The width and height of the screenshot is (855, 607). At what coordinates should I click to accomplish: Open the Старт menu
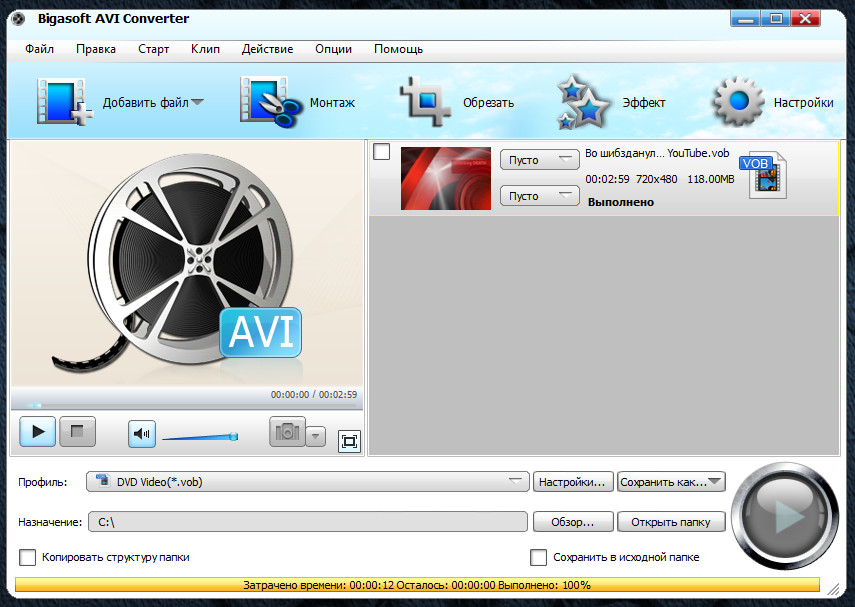coord(153,49)
